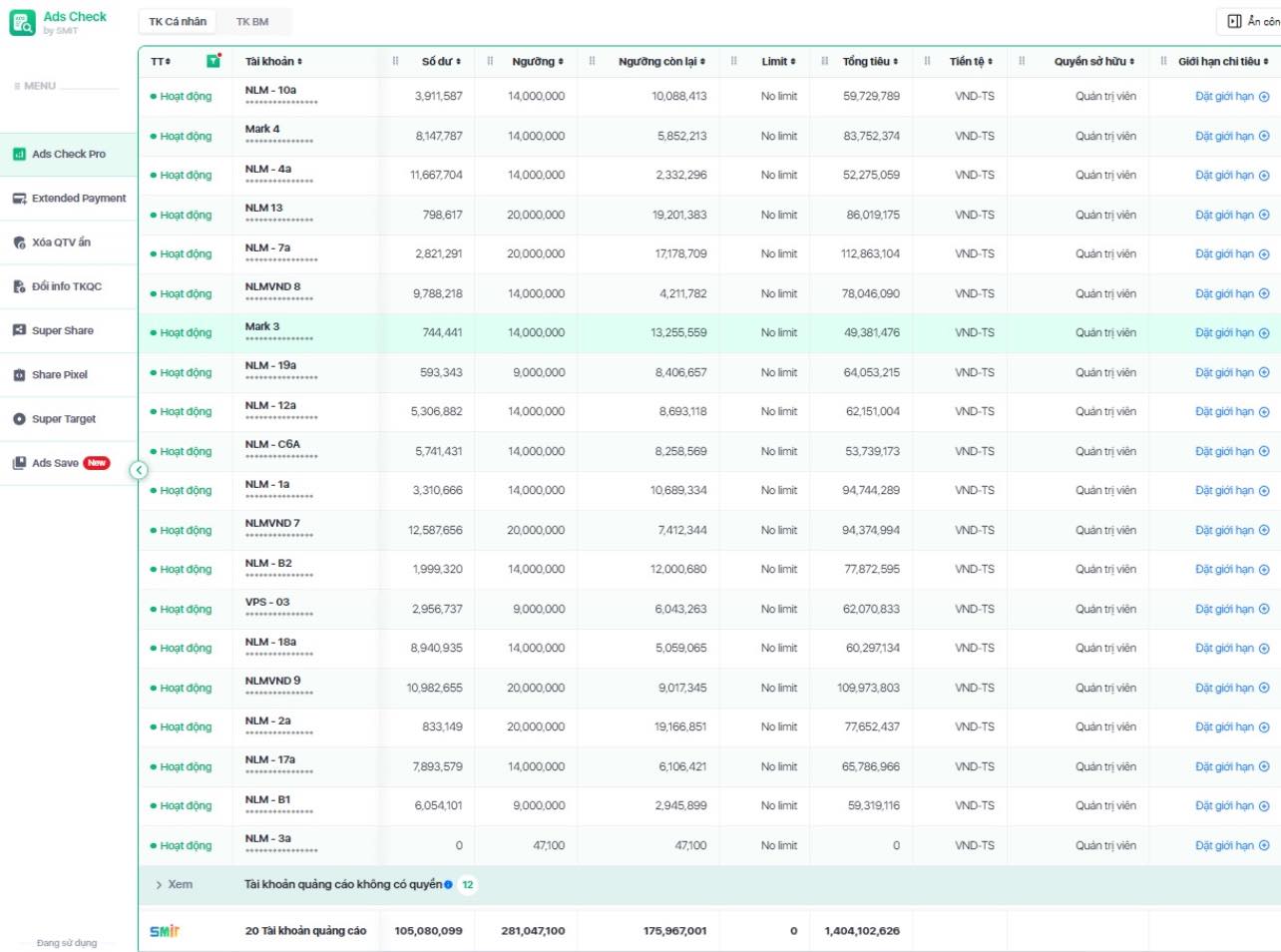Sort accounts by Ngưỡng column
The height and width of the screenshot is (952, 1281).
click(x=537, y=62)
